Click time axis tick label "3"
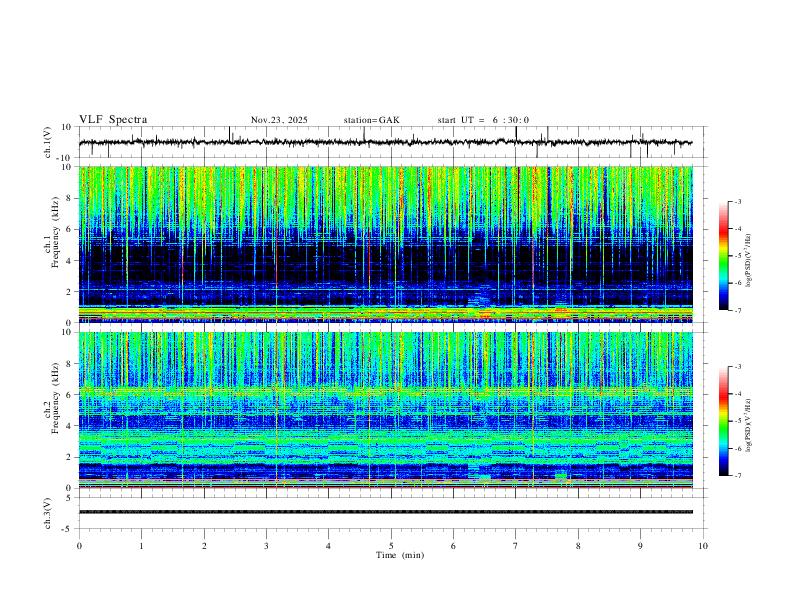792x612 pixels. (x=266, y=546)
